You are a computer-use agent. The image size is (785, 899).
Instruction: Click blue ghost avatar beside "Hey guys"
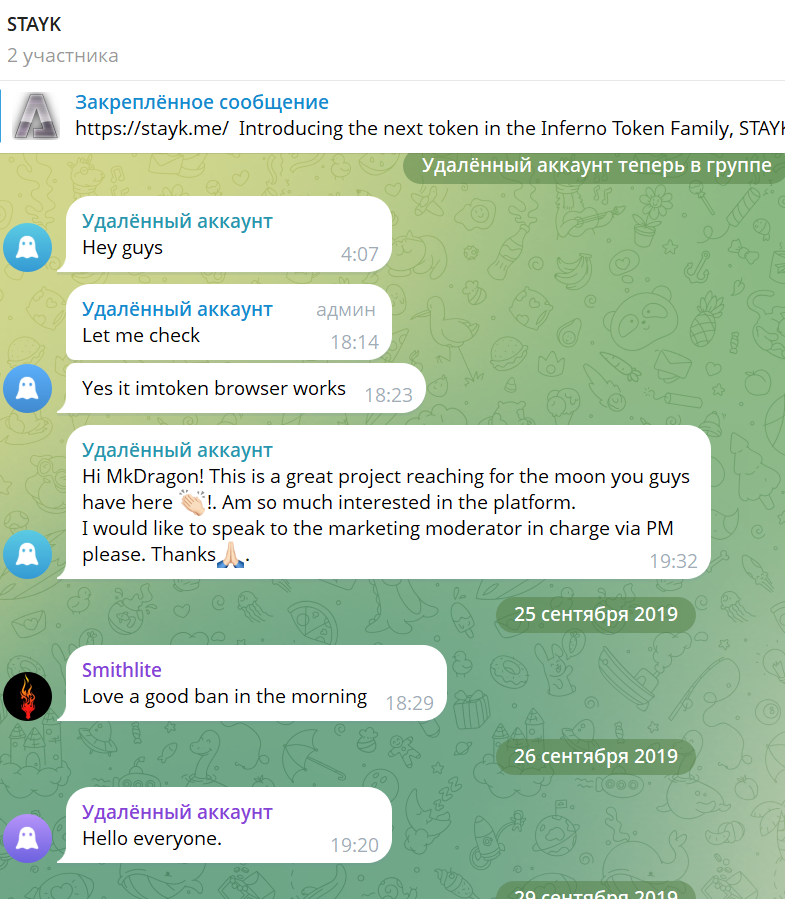point(28,248)
